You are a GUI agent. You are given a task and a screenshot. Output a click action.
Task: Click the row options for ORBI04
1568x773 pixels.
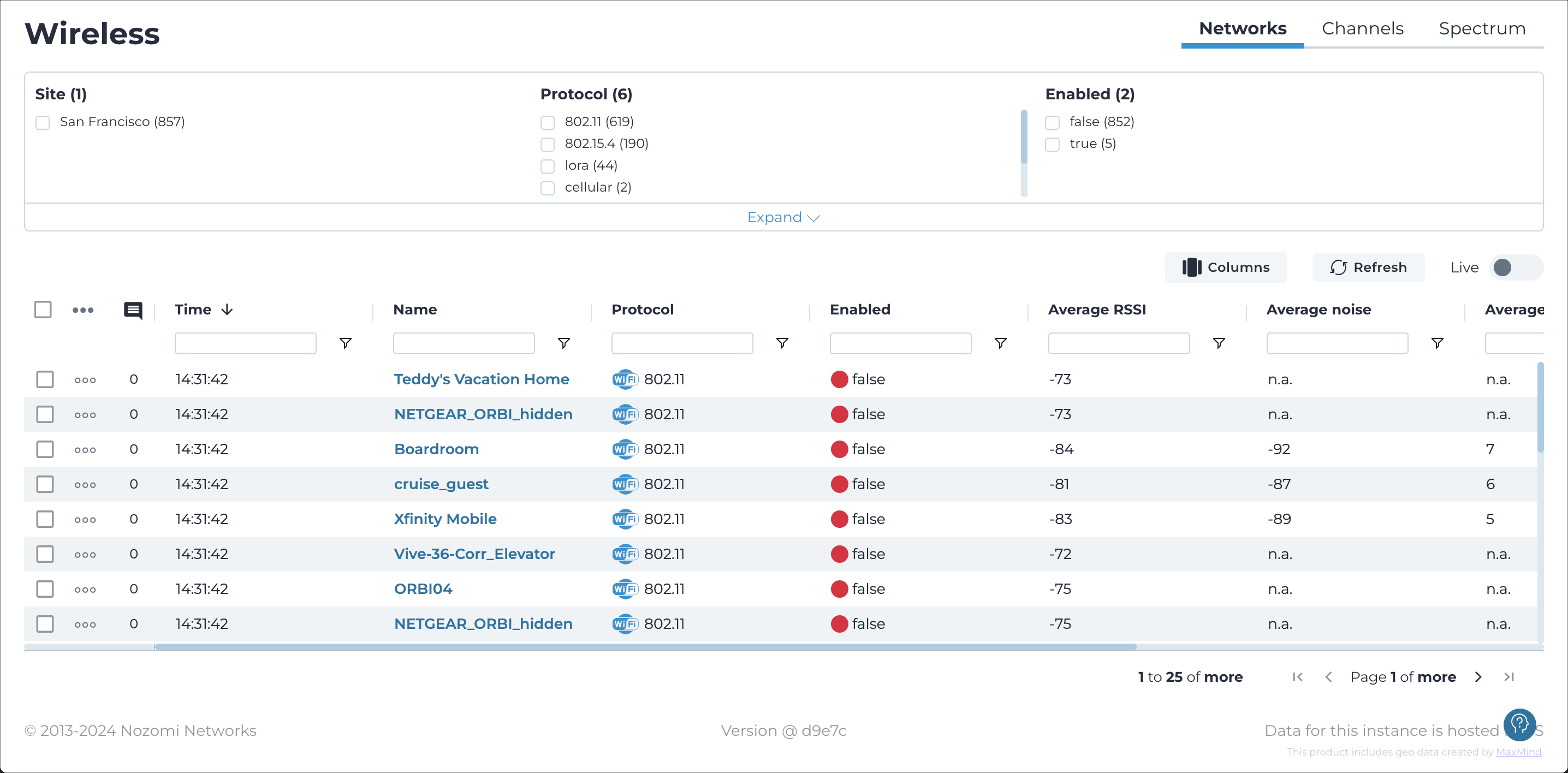pyautogui.click(x=85, y=589)
